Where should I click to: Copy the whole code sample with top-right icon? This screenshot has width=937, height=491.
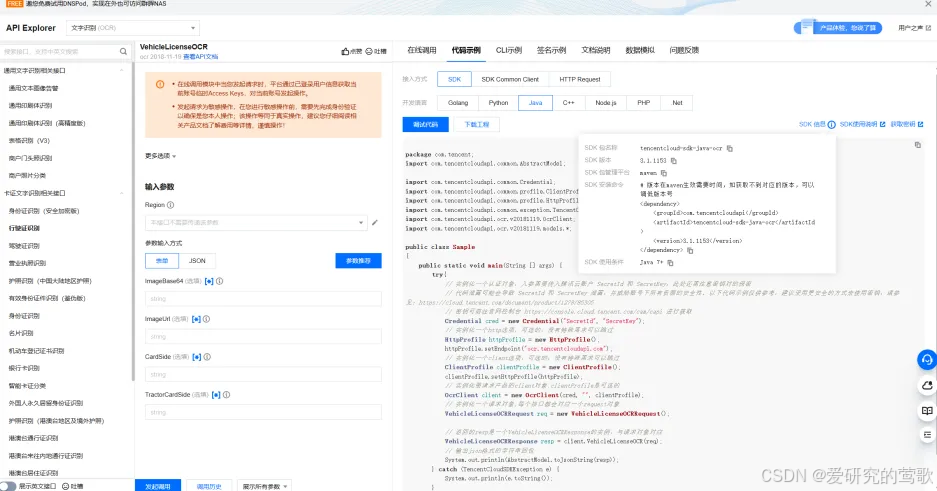(x=918, y=145)
